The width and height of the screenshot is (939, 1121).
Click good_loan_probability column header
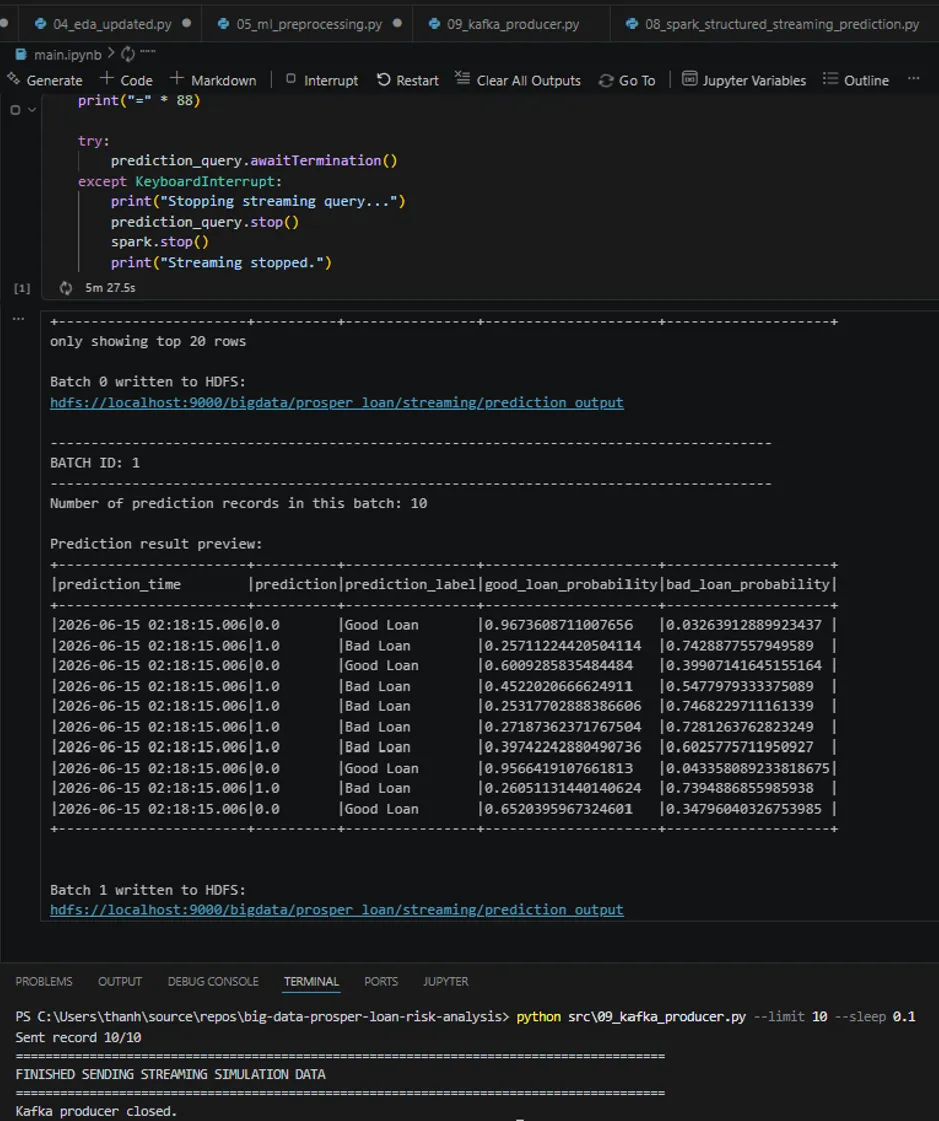tap(571, 584)
